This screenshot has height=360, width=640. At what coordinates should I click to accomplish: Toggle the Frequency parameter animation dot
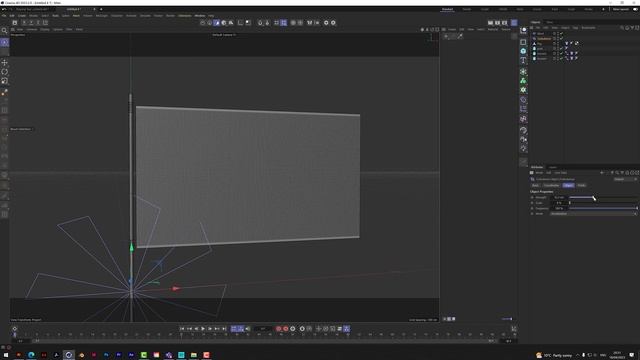532,208
